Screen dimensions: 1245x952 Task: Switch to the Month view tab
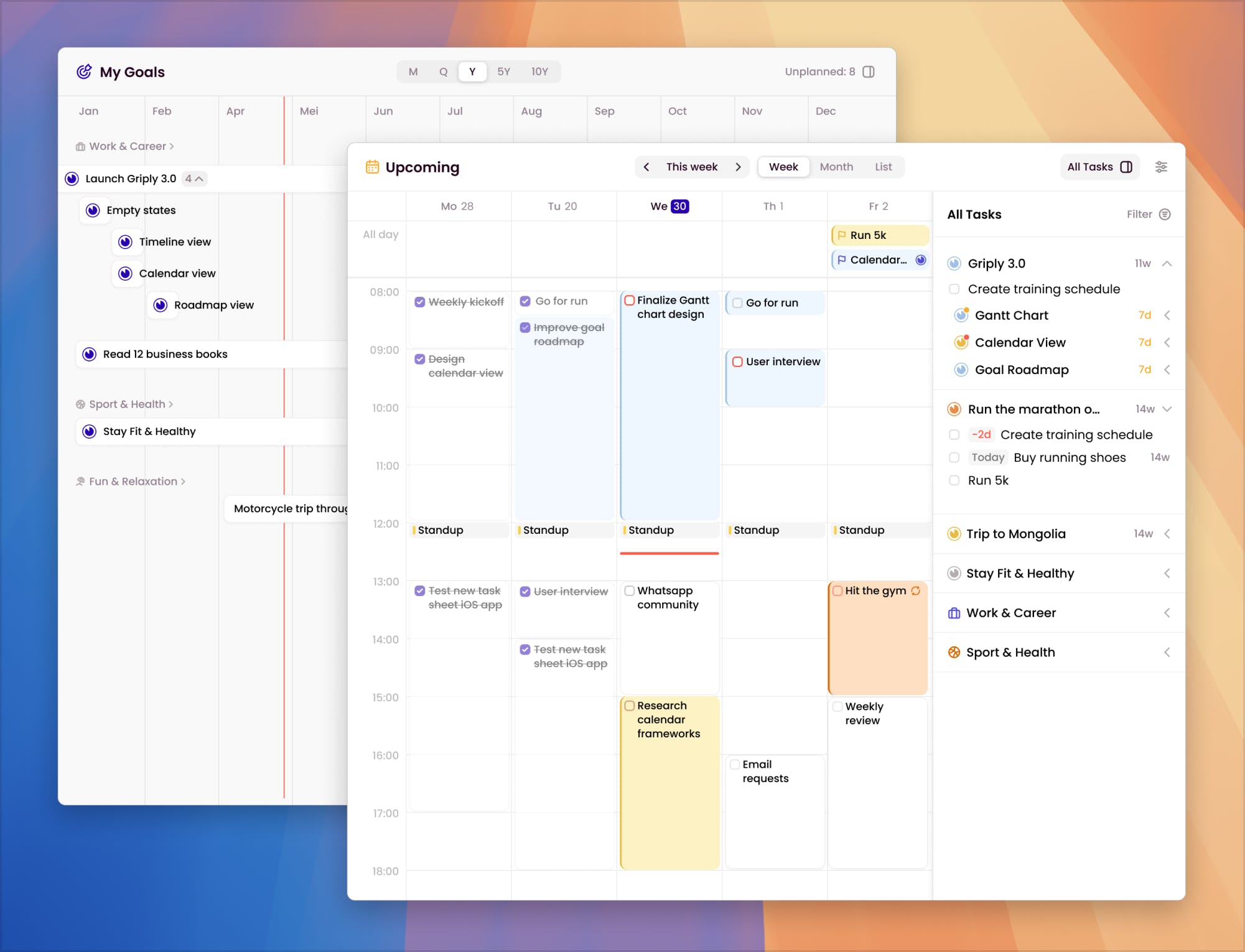pos(836,167)
